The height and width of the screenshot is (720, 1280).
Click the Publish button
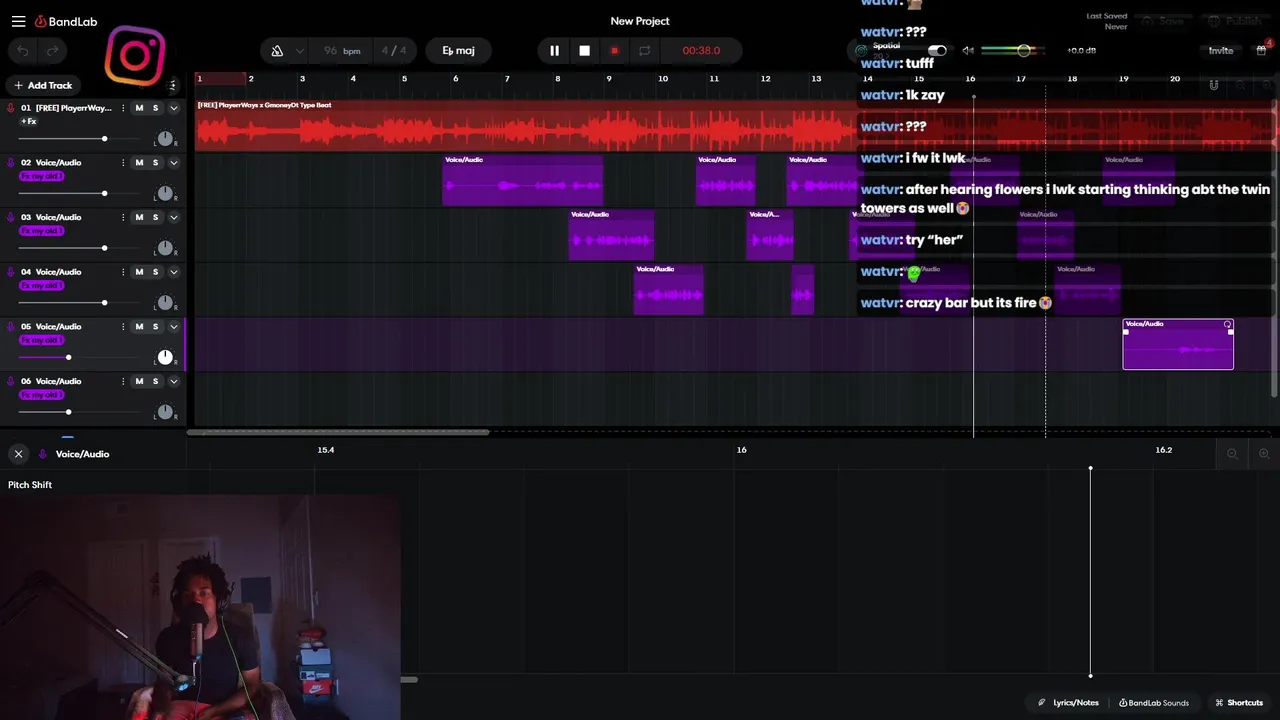(1236, 21)
